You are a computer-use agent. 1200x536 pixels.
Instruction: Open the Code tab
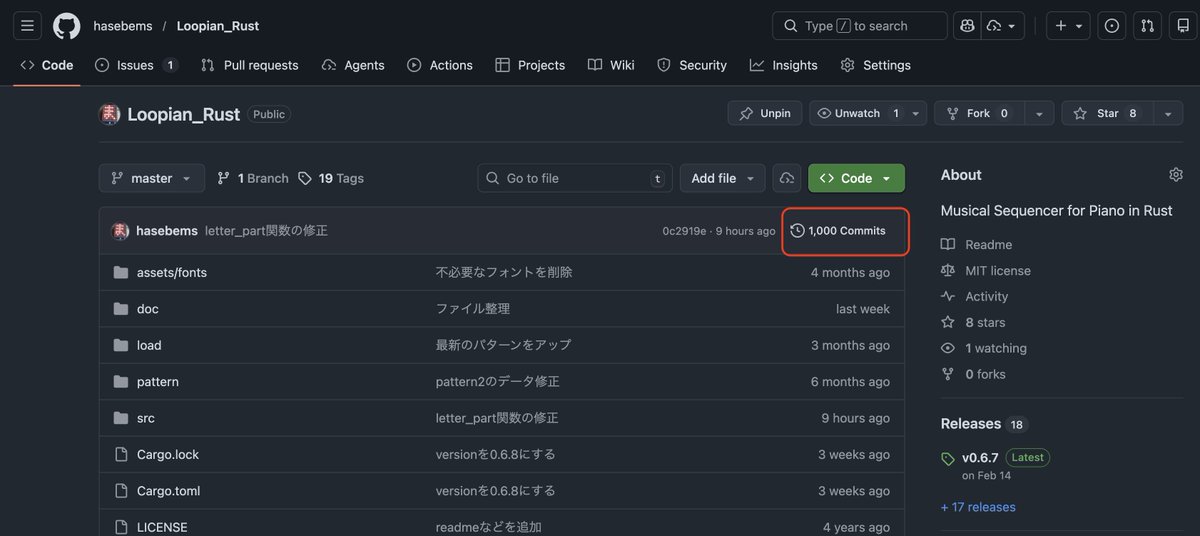point(47,65)
